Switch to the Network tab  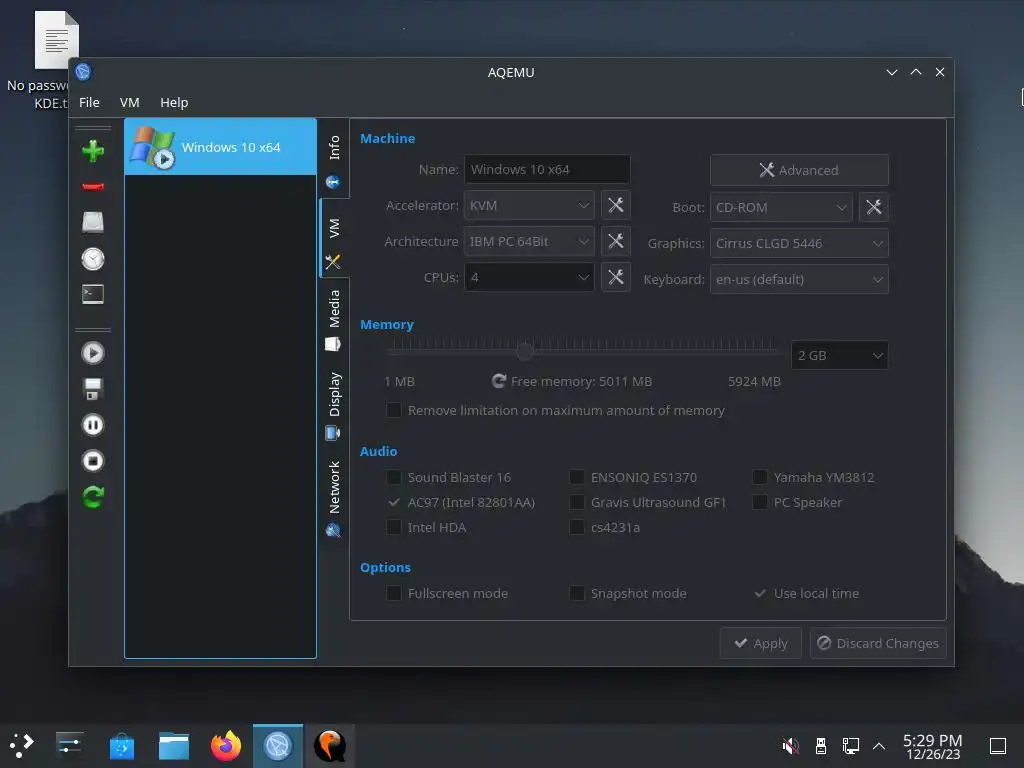[334, 498]
